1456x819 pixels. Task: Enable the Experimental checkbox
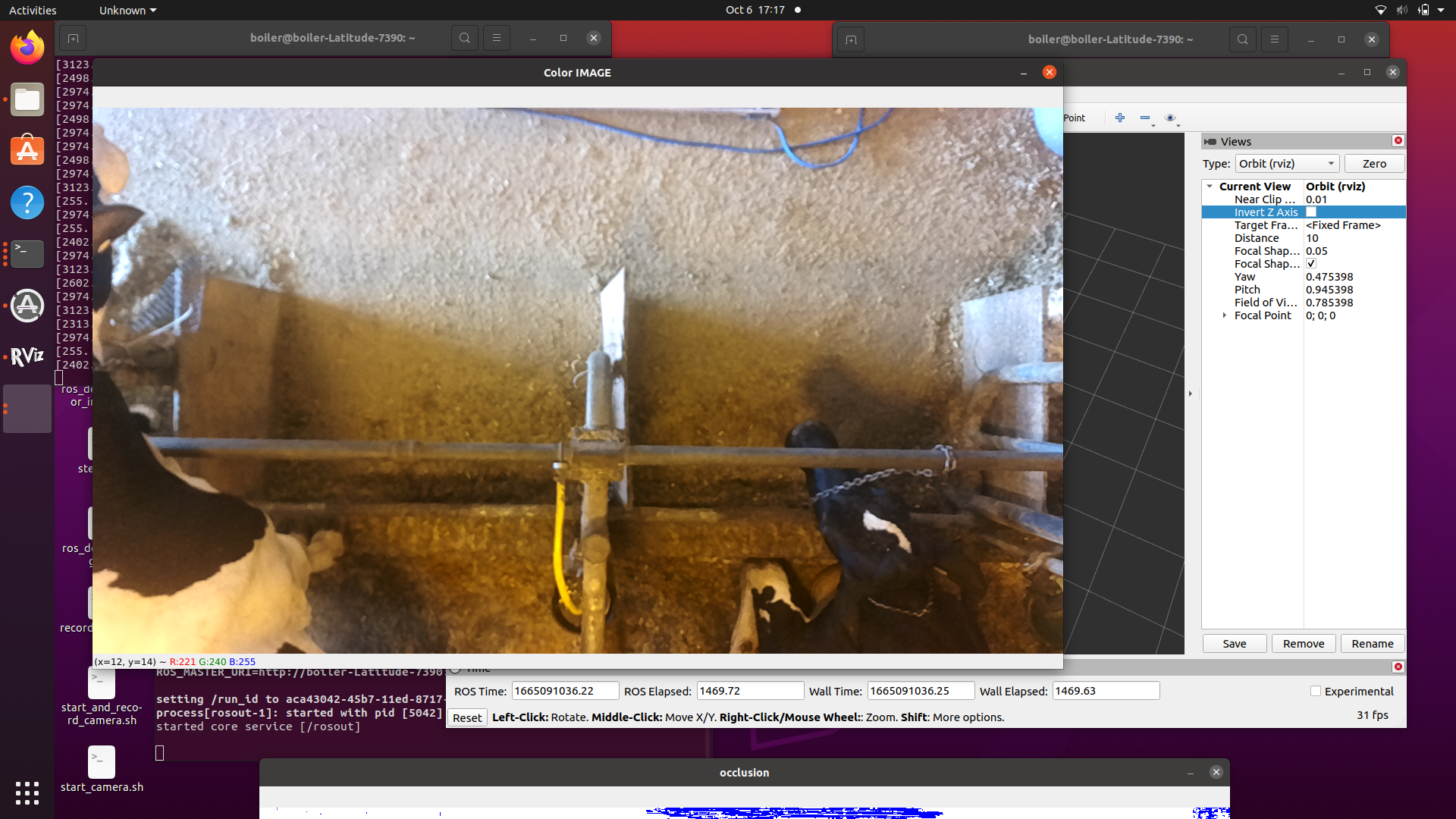tap(1316, 691)
